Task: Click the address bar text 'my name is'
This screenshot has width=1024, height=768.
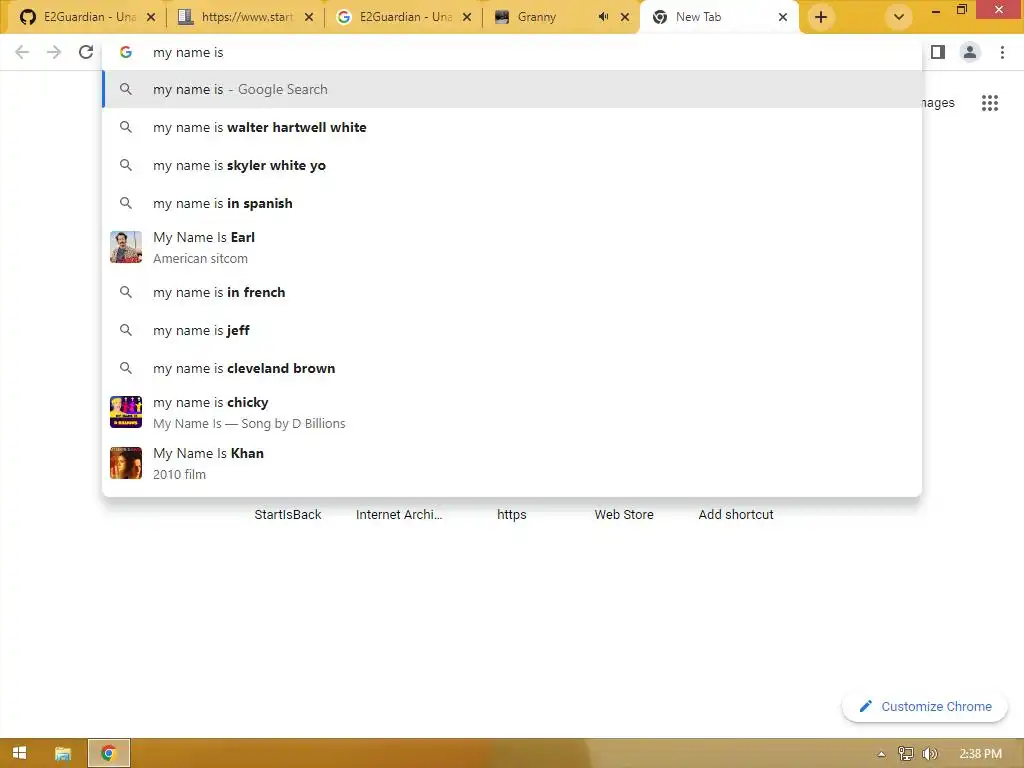Action: pyautogui.click(x=188, y=52)
